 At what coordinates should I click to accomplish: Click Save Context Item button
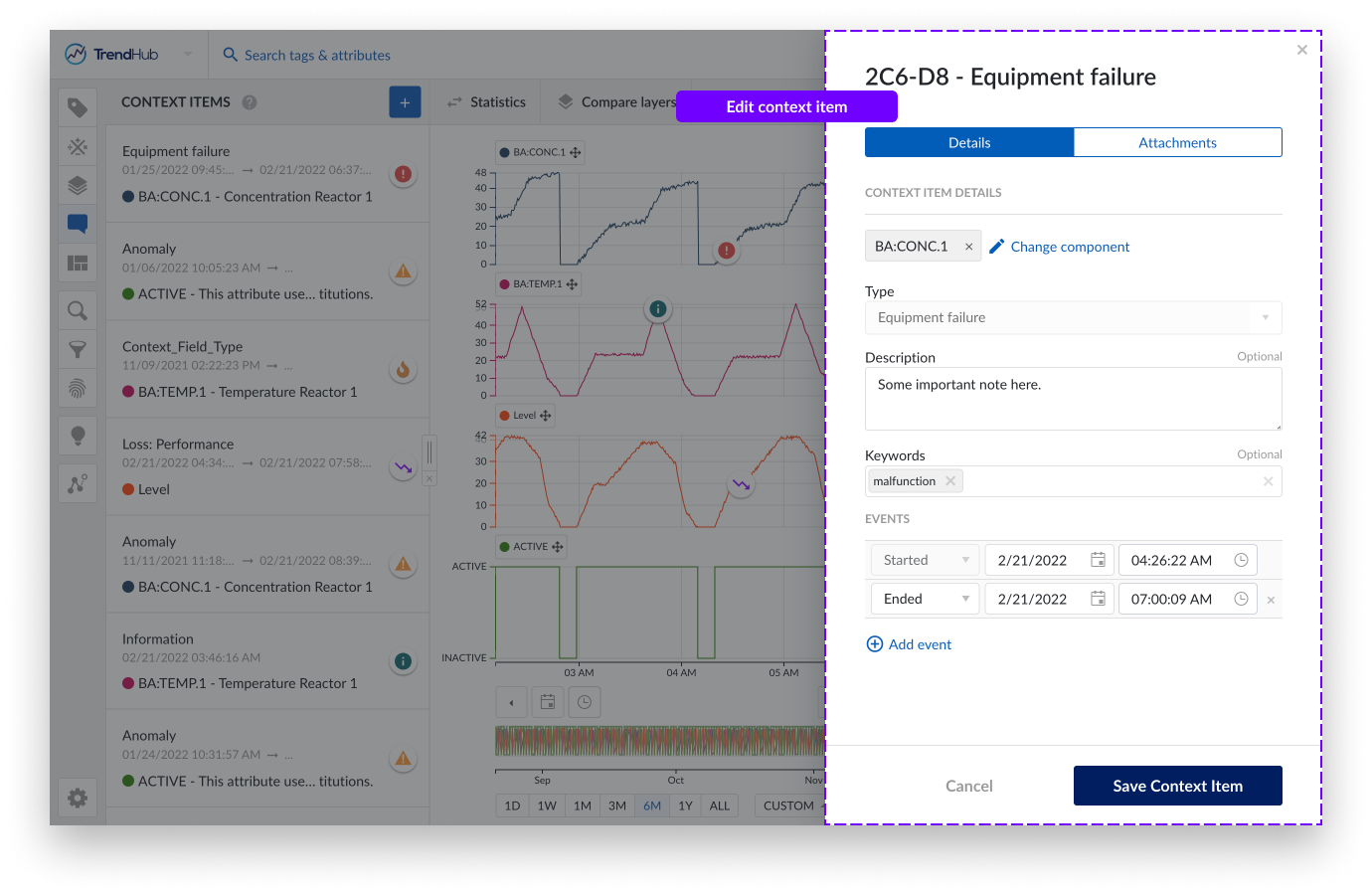tap(1177, 786)
